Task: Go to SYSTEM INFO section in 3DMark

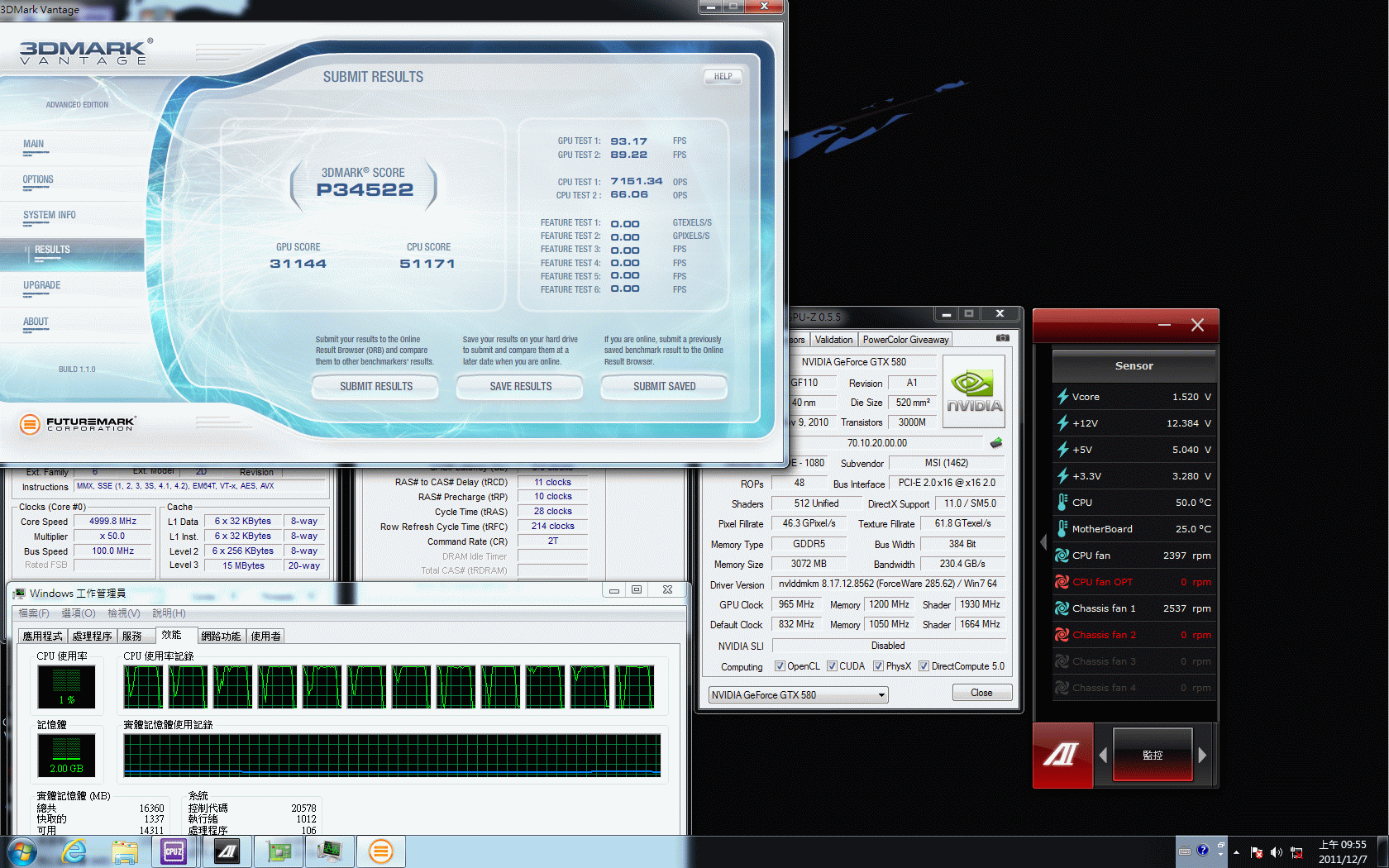Action: (50, 215)
